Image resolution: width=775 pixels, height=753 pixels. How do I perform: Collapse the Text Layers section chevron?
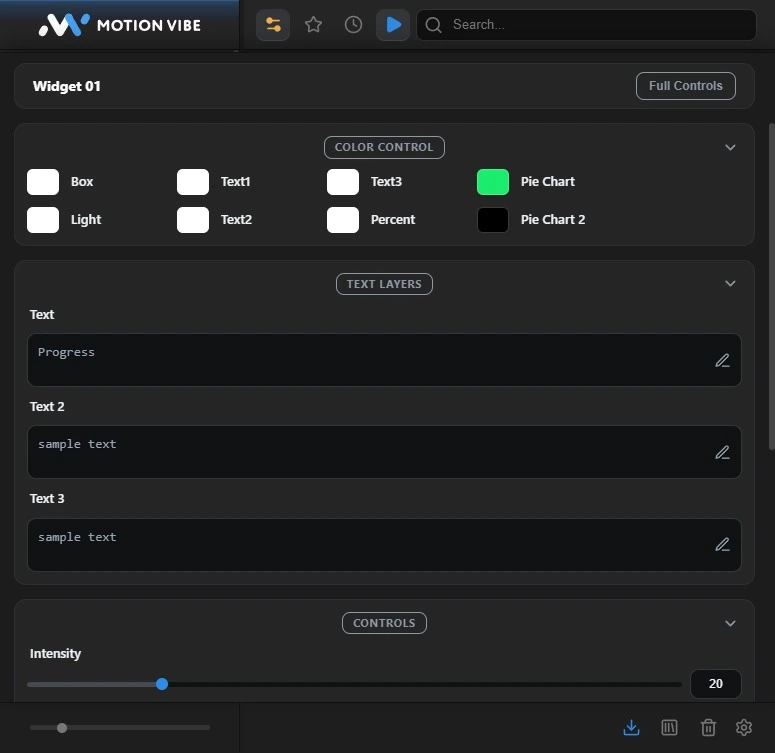pos(730,283)
